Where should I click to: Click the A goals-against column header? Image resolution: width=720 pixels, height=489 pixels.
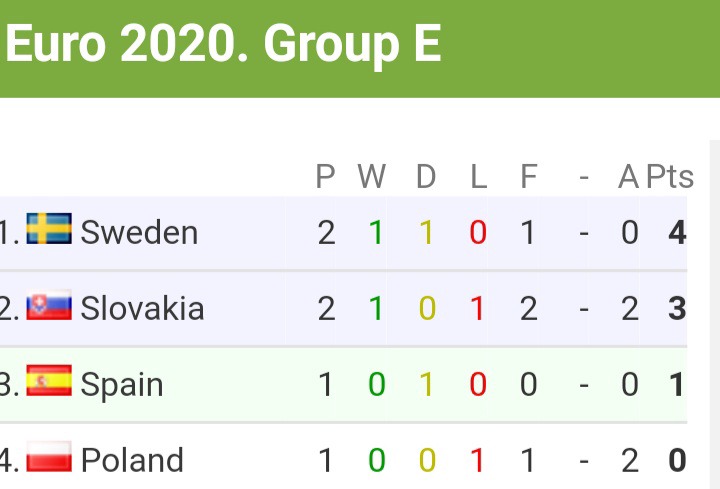pos(628,177)
